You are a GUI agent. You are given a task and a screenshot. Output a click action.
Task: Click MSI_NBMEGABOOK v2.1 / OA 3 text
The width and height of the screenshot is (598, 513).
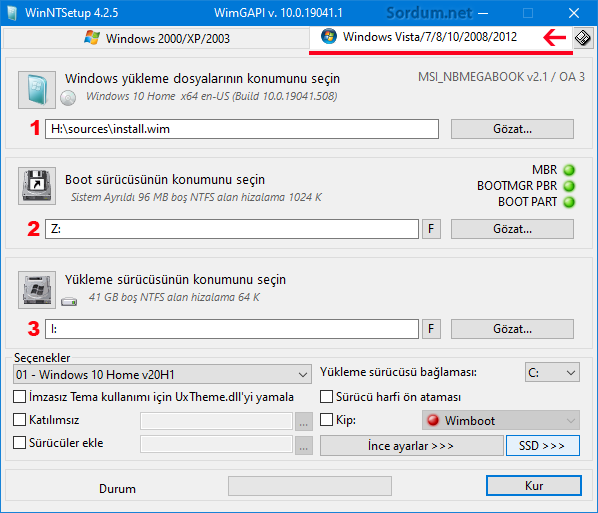point(501,77)
